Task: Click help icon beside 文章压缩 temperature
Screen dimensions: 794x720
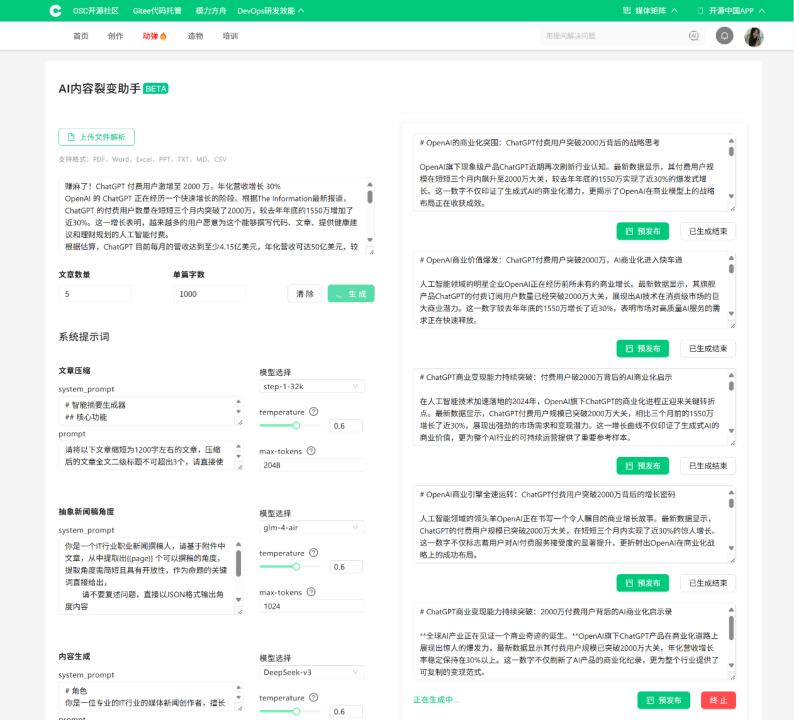Action: click(313, 412)
